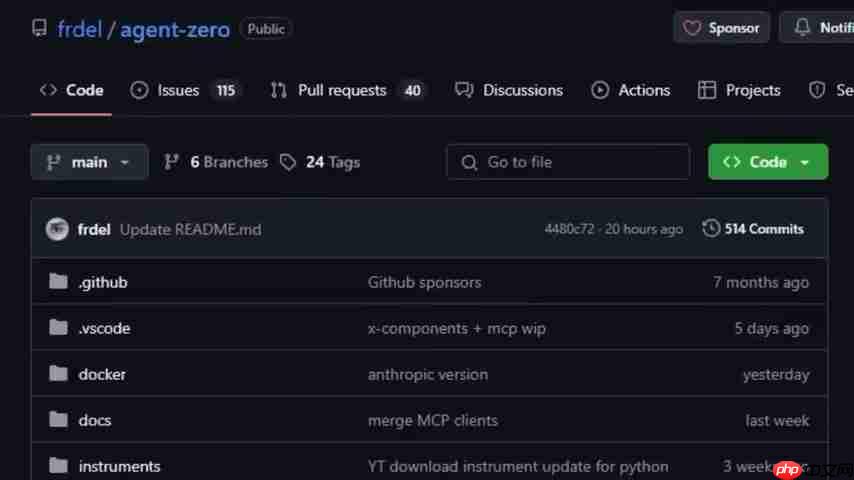Screen dimensions: 854x480
Task: Click the pull request branch icon
Action: (x=279, y=90)
